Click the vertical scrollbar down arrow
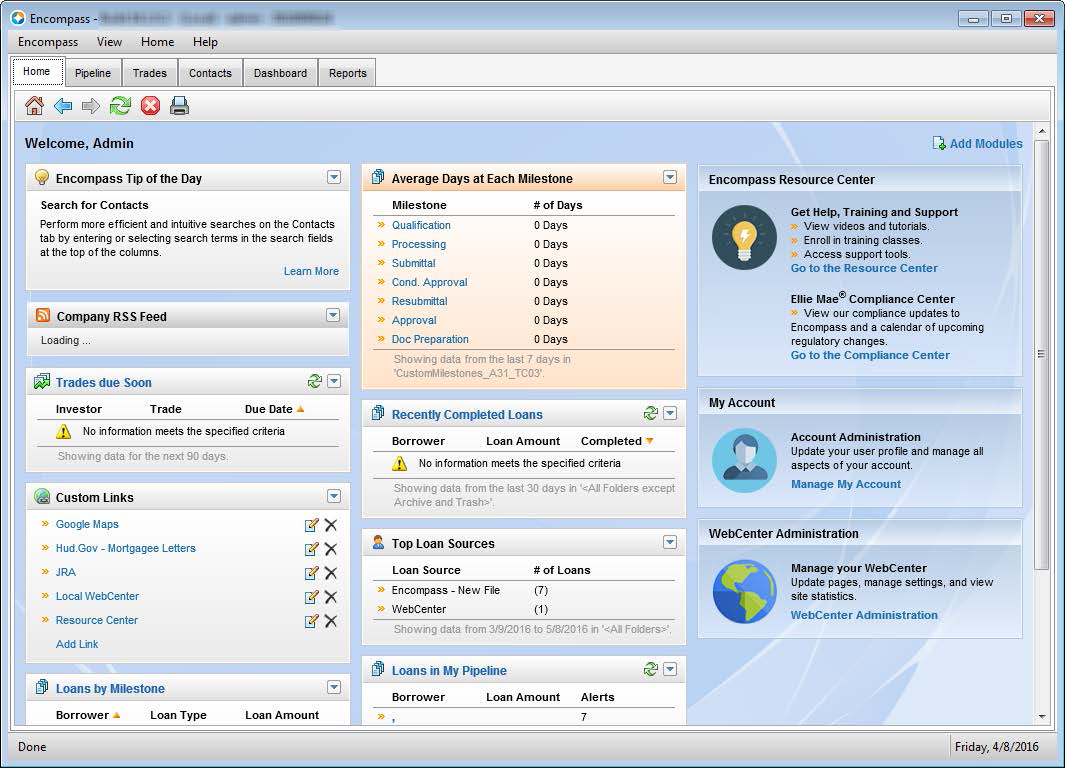The image size is (1065, 768). coord(1042,716)
